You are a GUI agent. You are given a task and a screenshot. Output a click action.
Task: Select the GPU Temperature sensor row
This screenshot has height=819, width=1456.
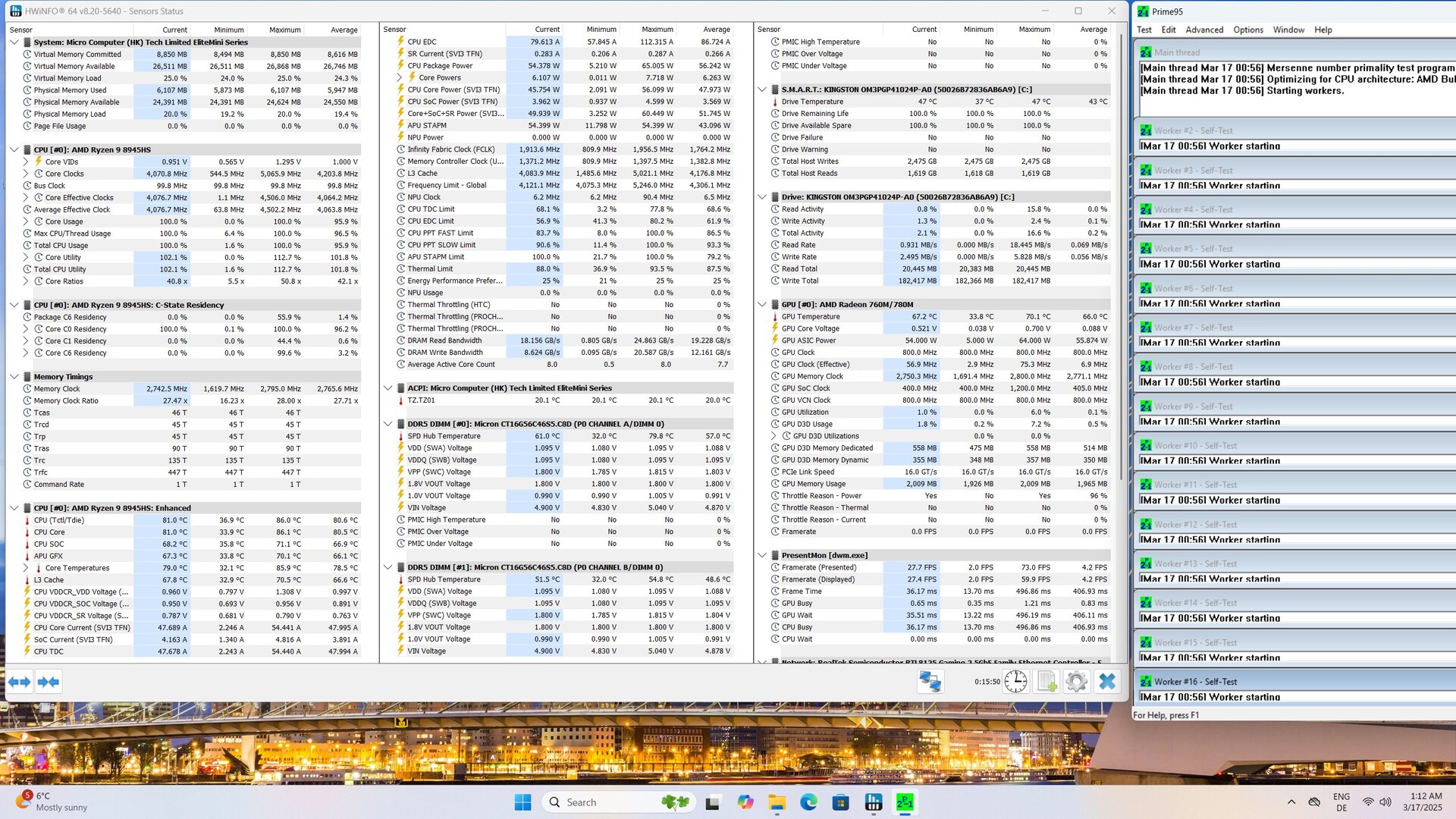(939, 317)
